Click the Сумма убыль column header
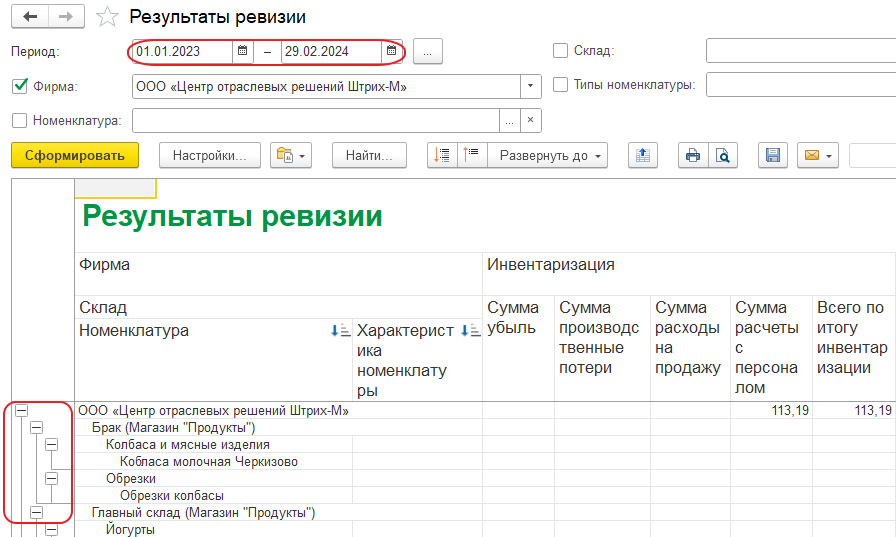Screen dimensions: 896x537 pos(518,348)
